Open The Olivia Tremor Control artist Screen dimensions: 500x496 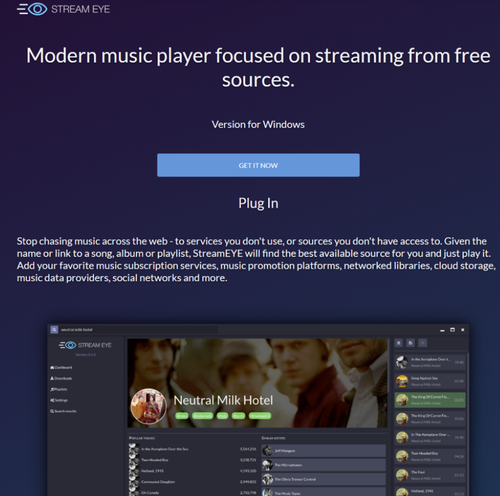click(323, 479)
